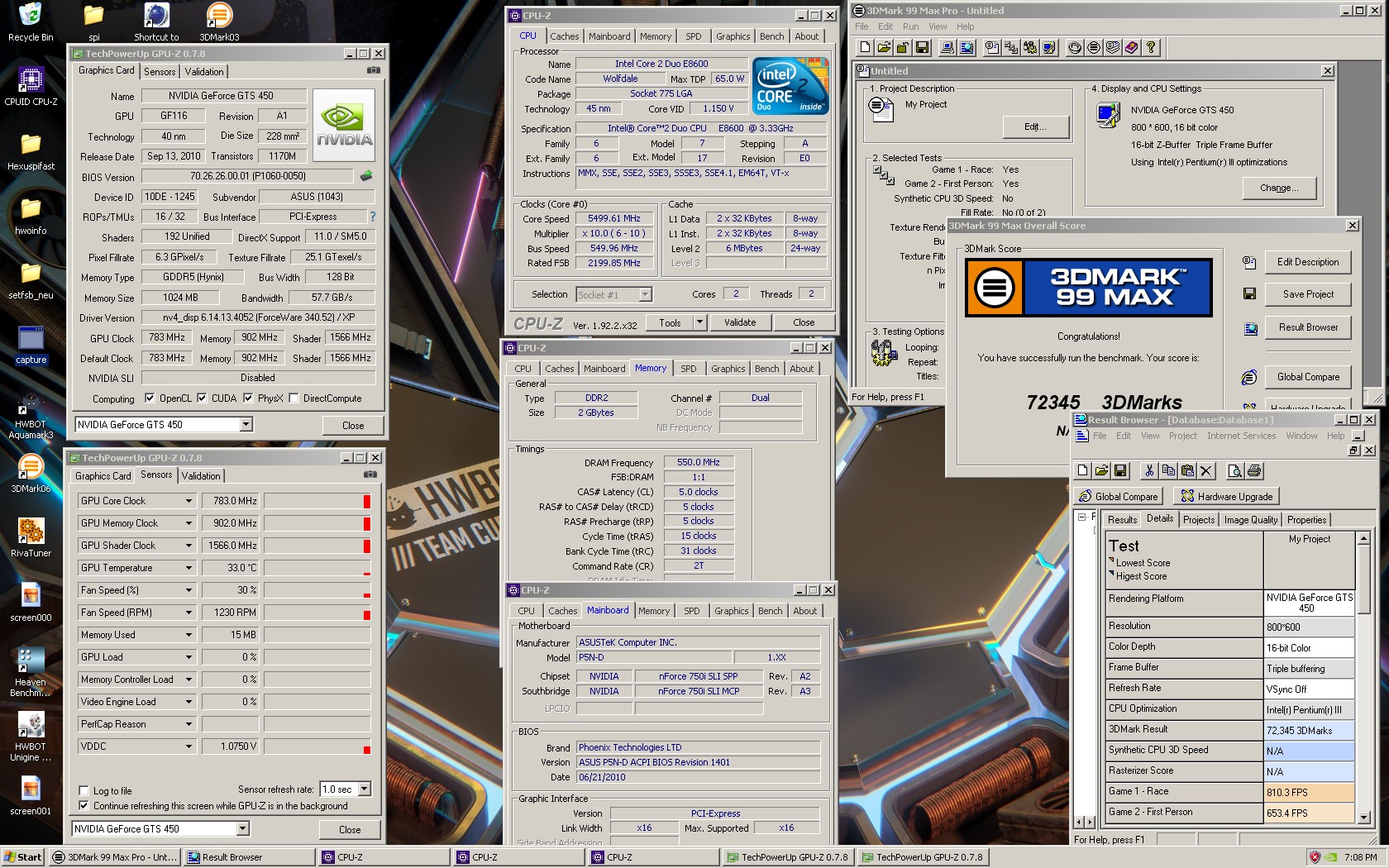The height and width of the screenshot is (868, 1389).
Task: Select Image Quality tab in Result Browser
Action: point(1251,520)
